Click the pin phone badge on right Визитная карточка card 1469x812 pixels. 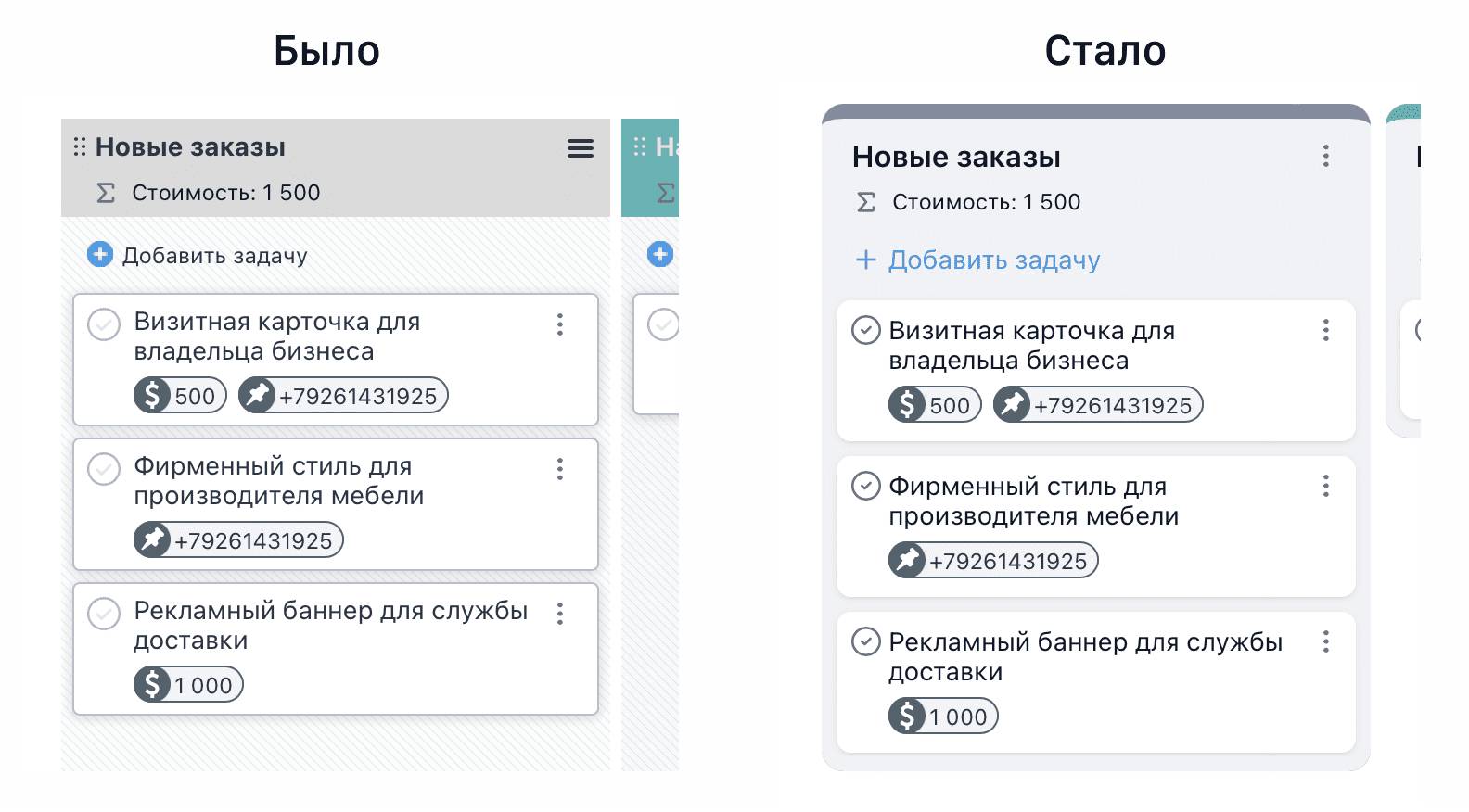click(1098, 405)
